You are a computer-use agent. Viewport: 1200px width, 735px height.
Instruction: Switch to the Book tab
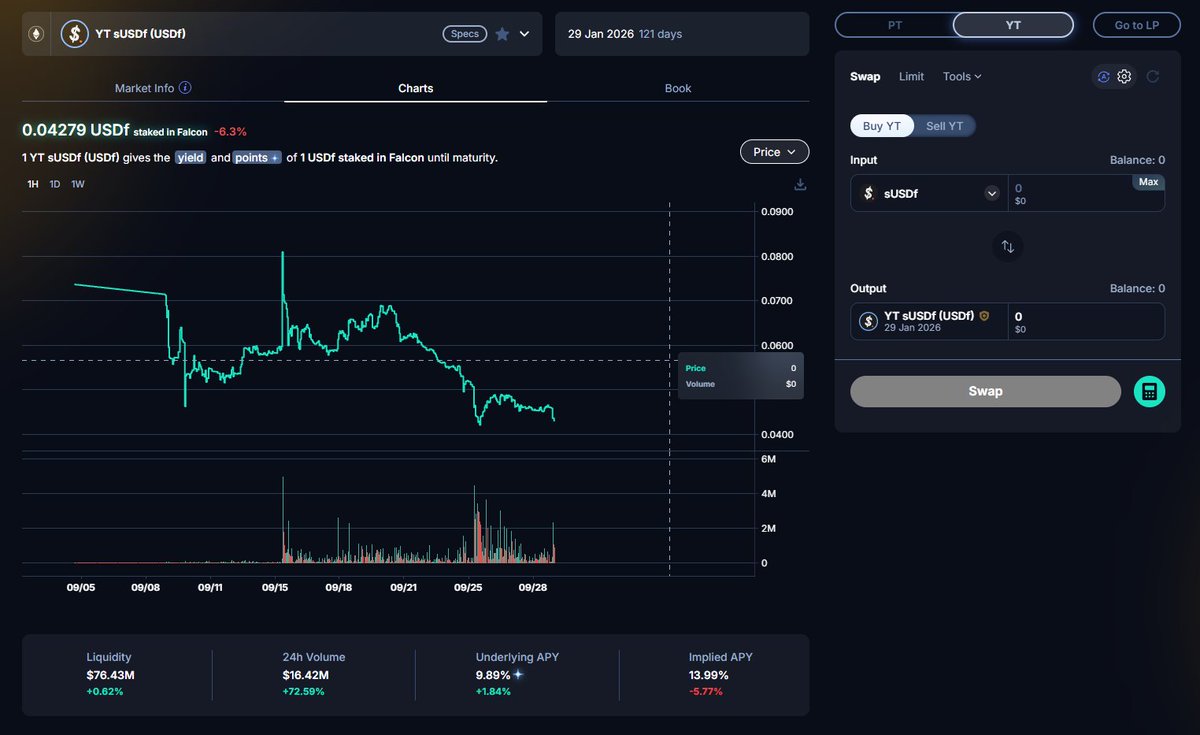[678, 88]
